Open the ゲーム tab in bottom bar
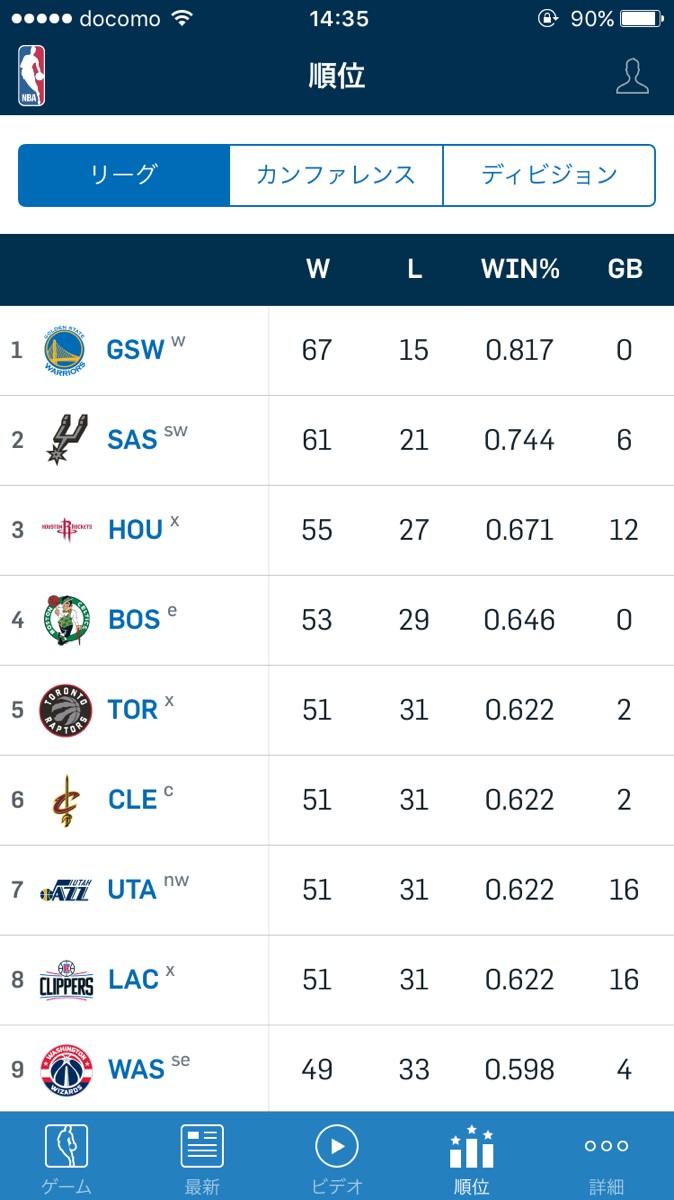This screenshot has width=674, height=1200. pyautogui.click(x=67, y=1156)
